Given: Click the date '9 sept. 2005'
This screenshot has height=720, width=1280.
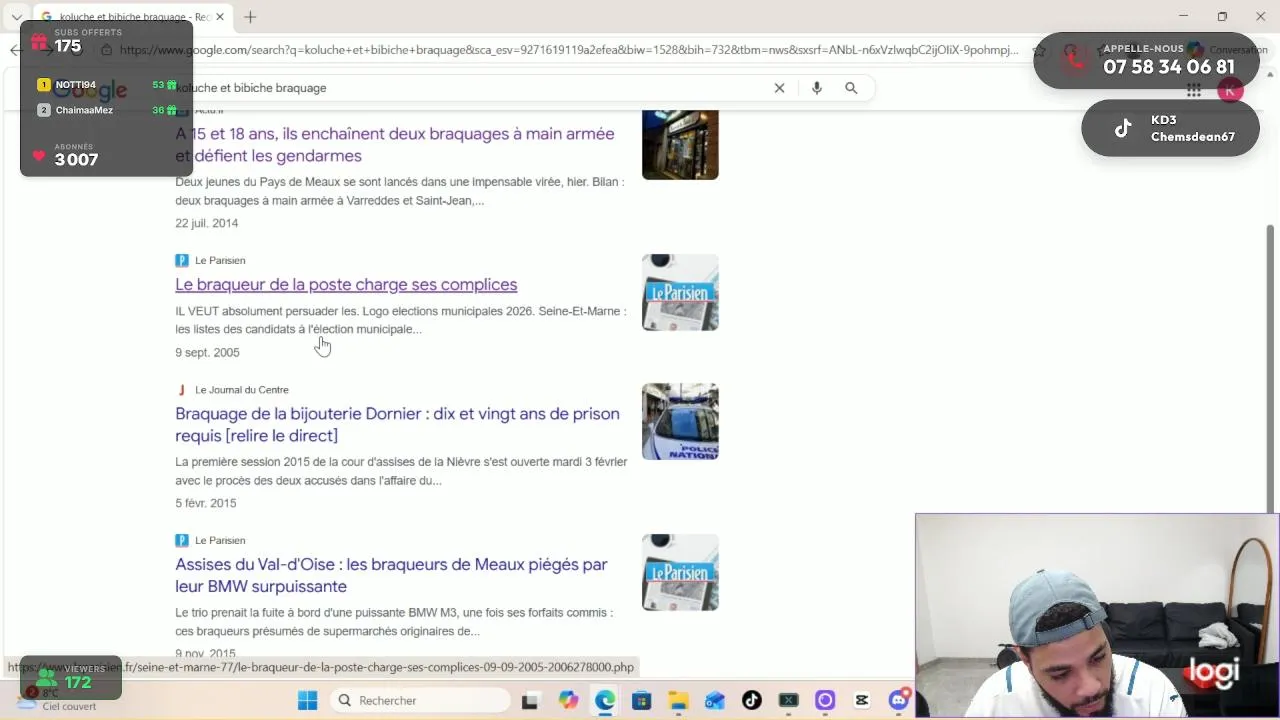Looking at the screenshot, I should click(x=207, y=352).
